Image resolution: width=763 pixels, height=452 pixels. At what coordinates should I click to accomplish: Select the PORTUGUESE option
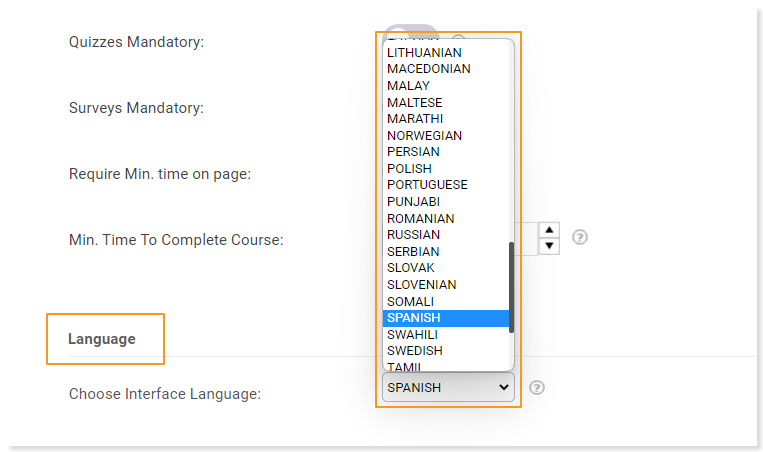tap(446, 185)
